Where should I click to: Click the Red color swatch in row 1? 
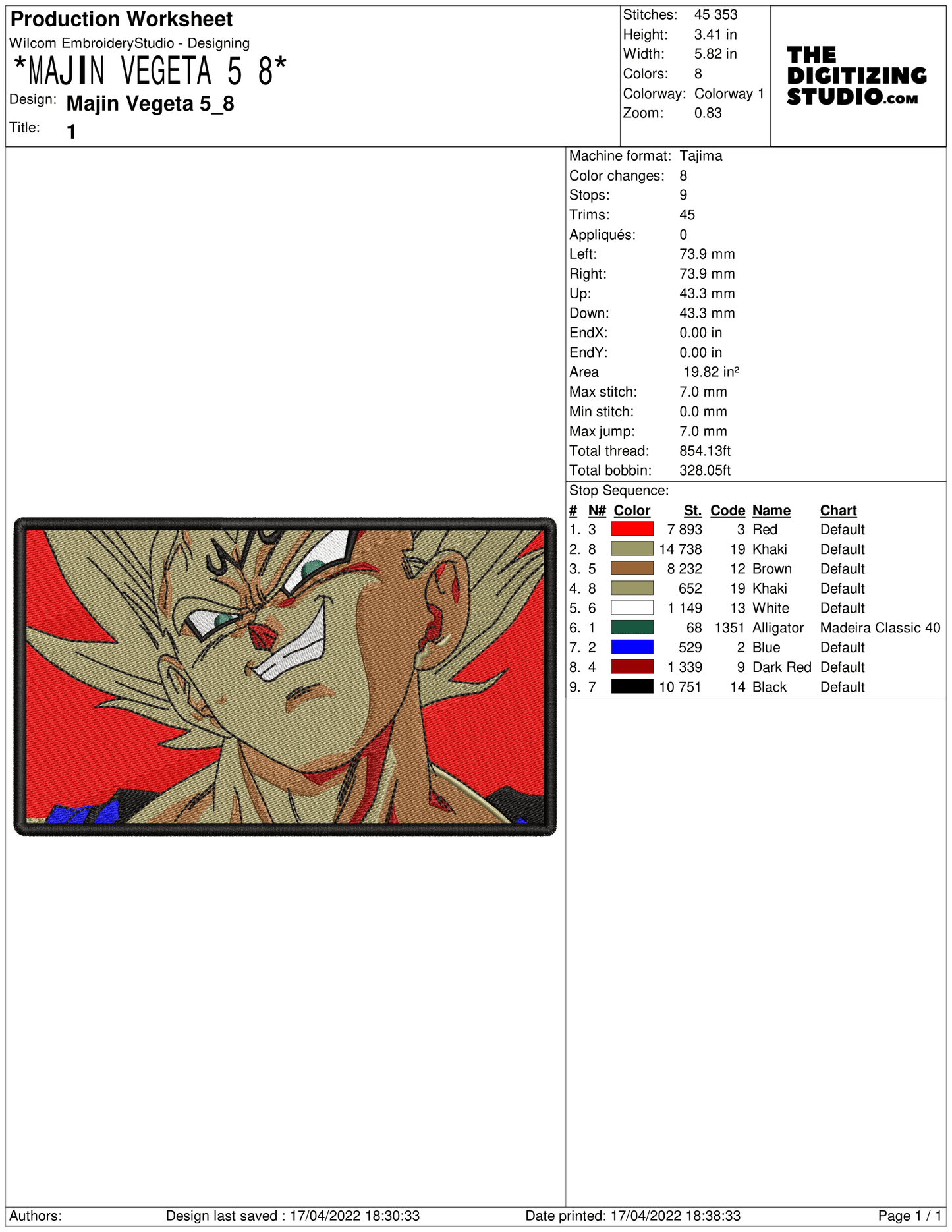click(632, 529)
